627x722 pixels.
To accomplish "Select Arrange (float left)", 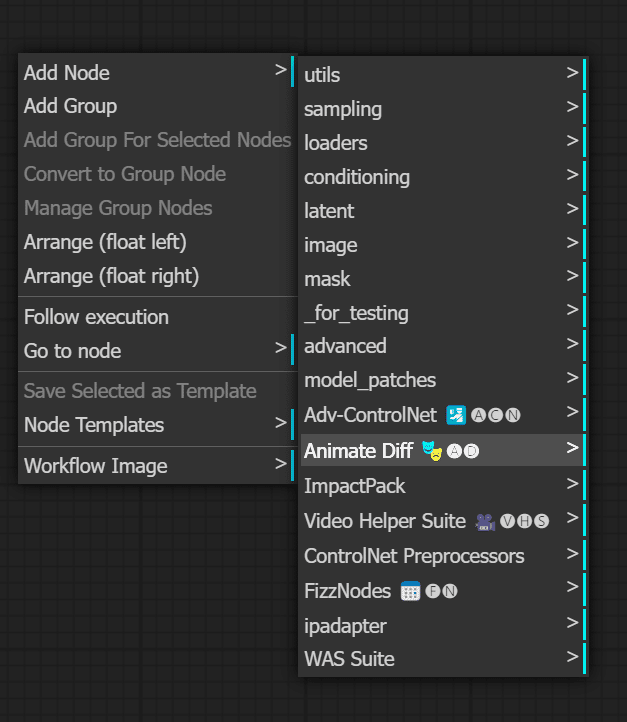I will 157,242.
